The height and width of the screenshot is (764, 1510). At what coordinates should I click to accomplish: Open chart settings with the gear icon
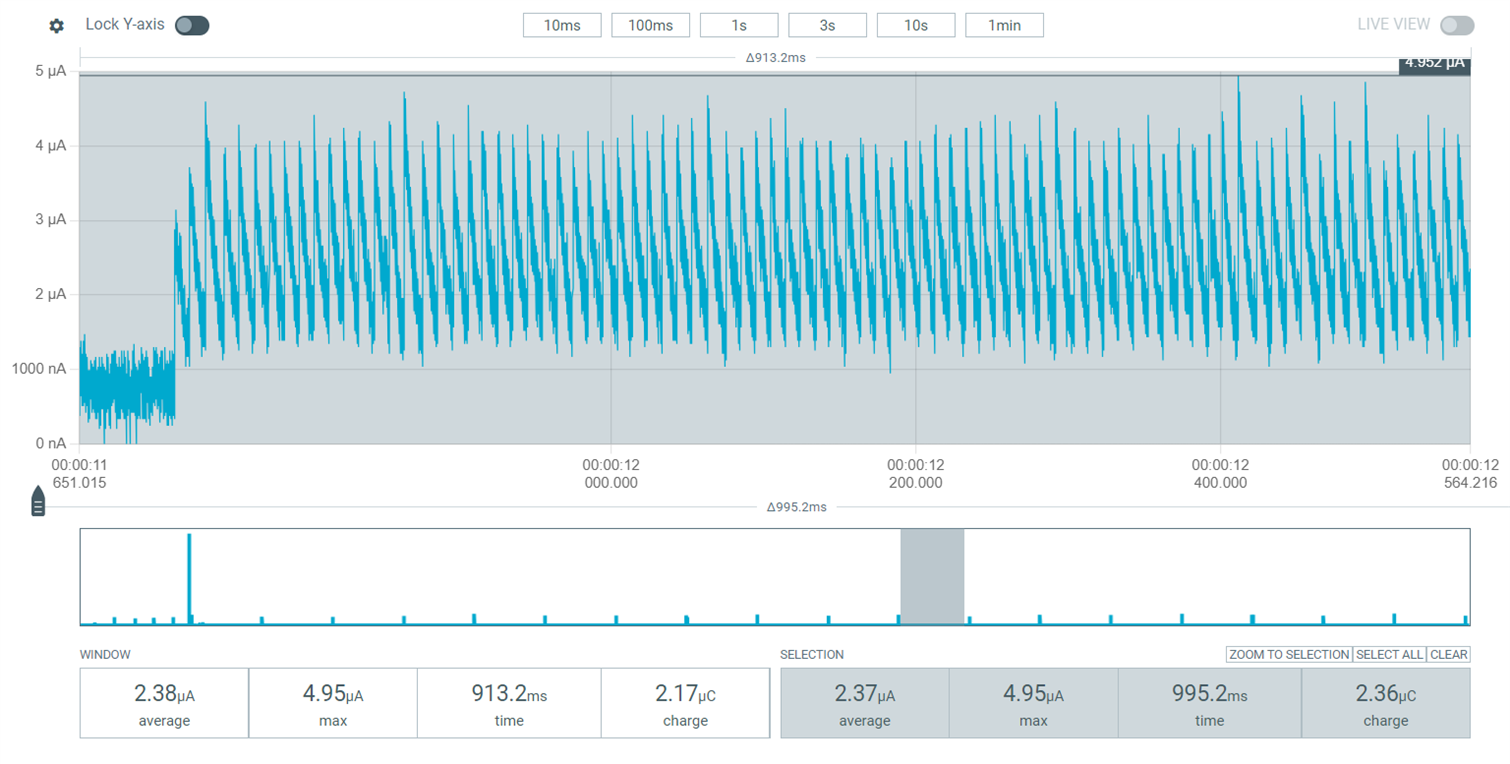[x=57, y=25]
